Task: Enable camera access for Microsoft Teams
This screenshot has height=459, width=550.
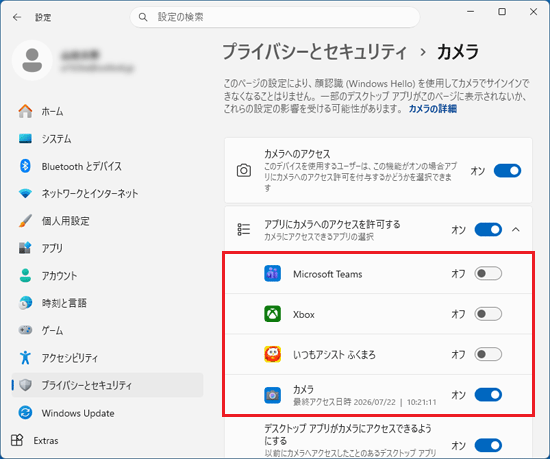Action: pyautogui.click(x=488, y=274)
